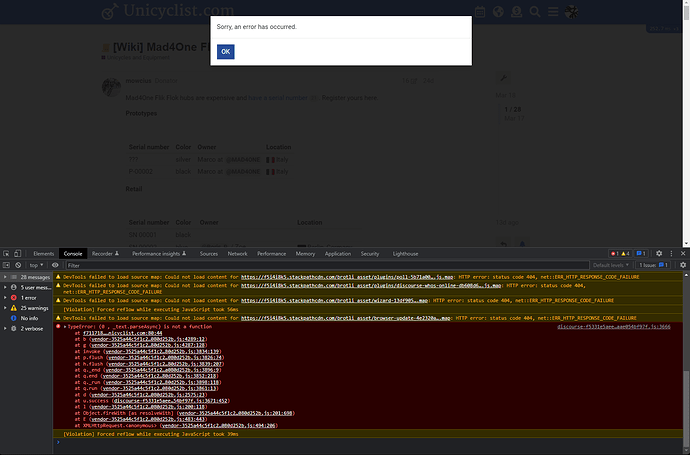Select the user messages person icon
Image resolution: width=690 pixels, height=455 pixels.
[14, 287]
